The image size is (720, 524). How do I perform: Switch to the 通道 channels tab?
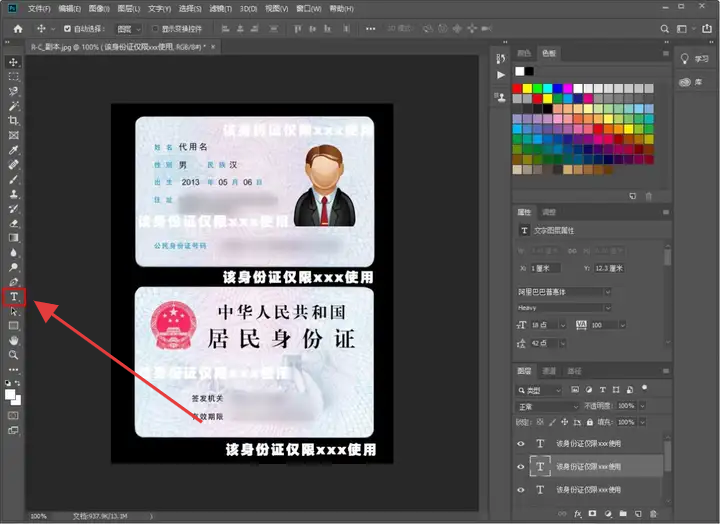549,371
